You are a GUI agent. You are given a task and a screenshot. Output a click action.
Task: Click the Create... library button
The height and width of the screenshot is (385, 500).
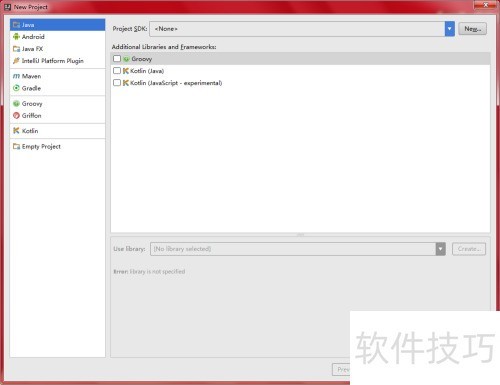[x=469, y=249]
